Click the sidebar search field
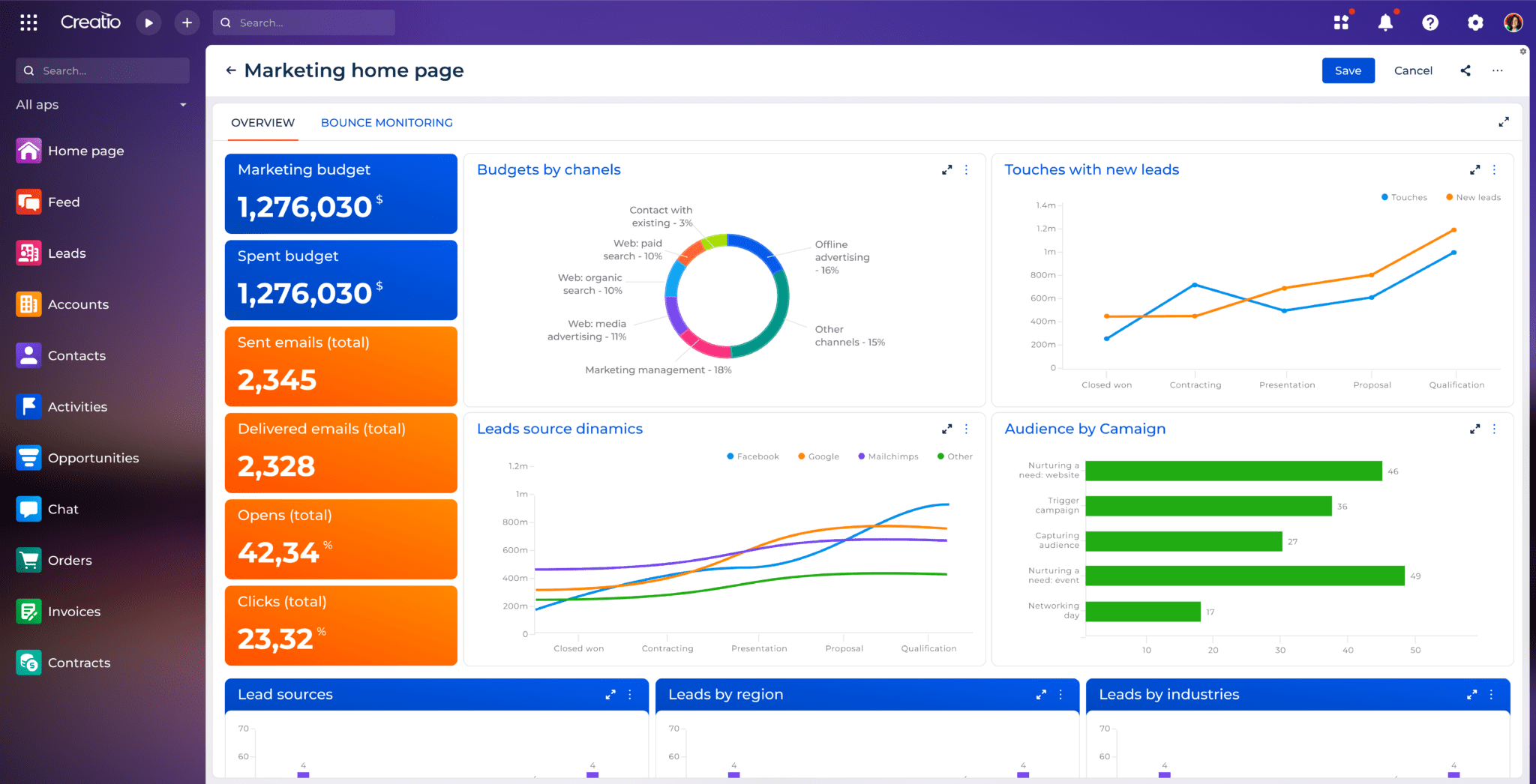 [x=103, y=70]
